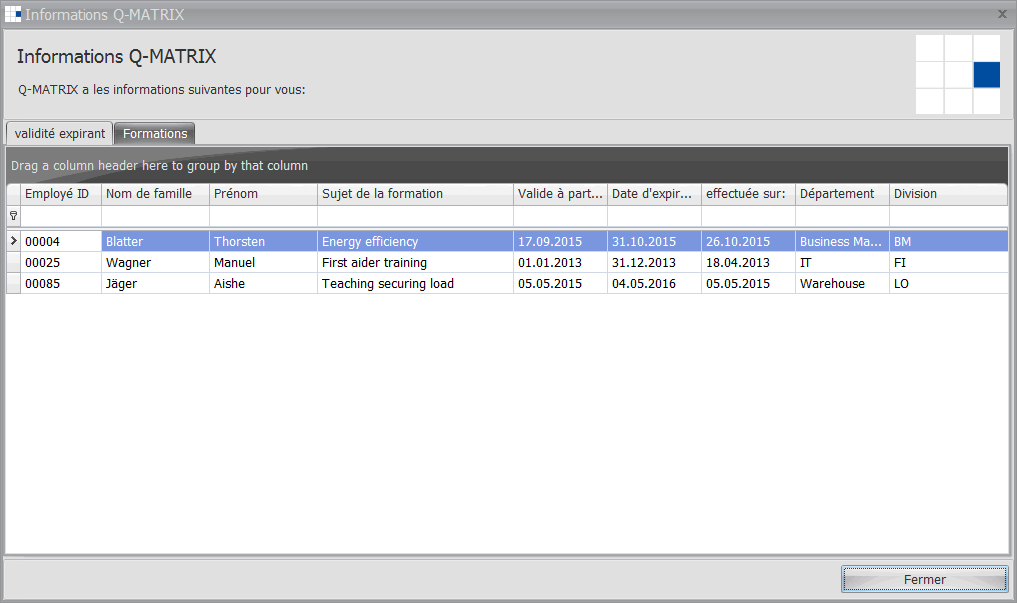
Task: Click filter field under Division
Action: tap(949, 216)
